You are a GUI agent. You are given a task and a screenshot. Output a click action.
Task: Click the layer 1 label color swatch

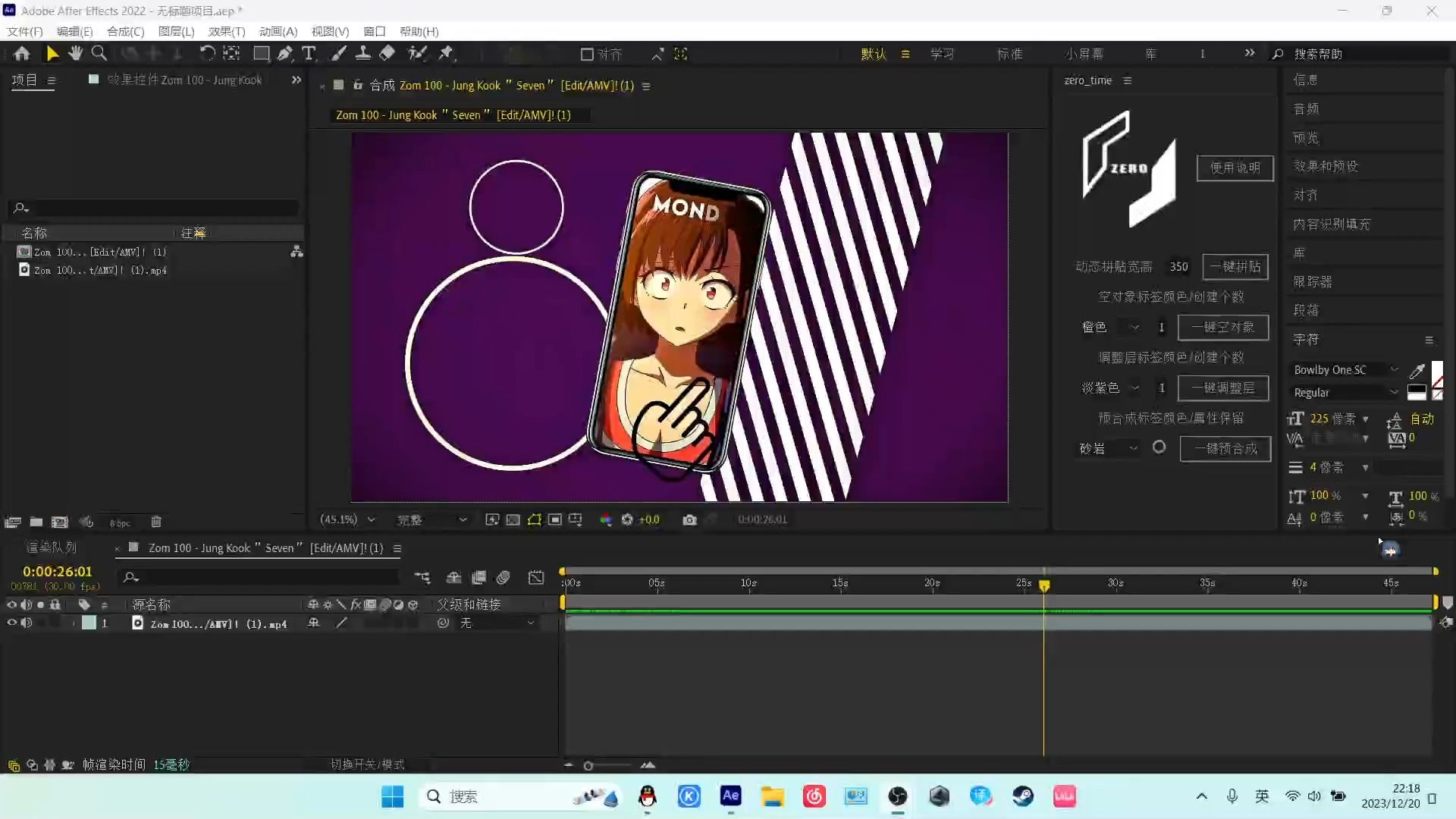click(89, 623)
